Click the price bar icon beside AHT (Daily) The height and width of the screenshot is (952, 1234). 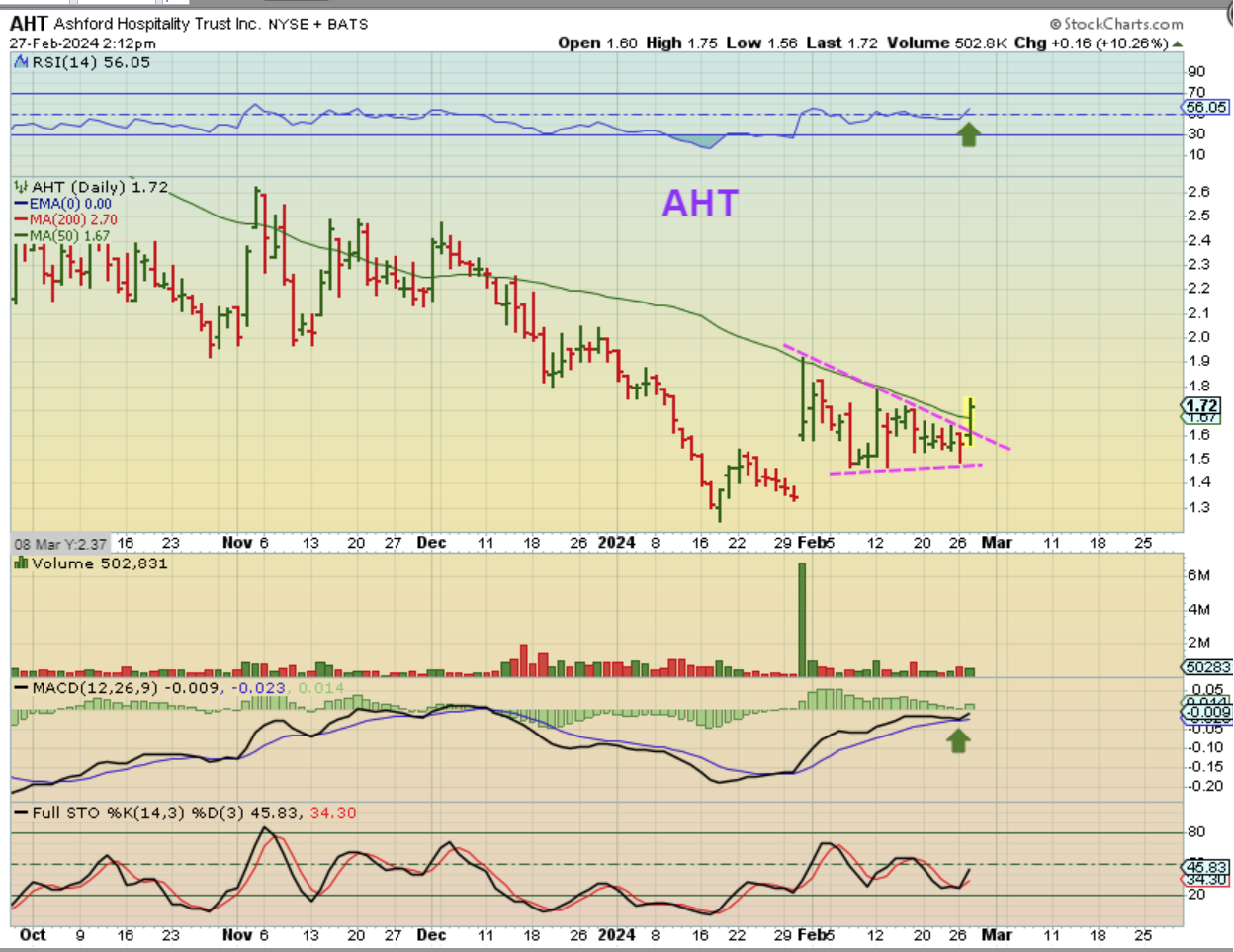pyautogui.click(x=21, y=186)
